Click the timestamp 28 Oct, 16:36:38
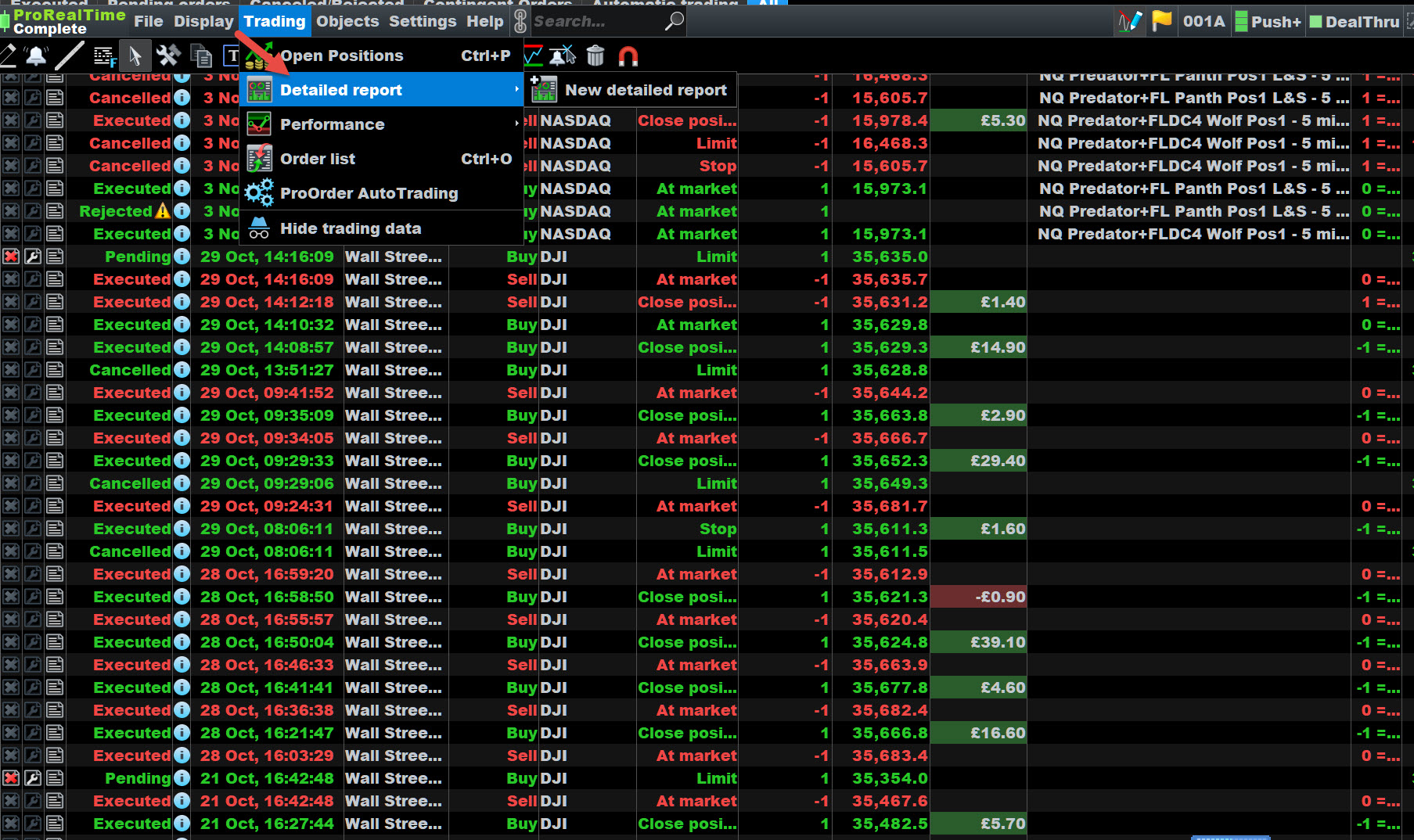 point(267,710)
